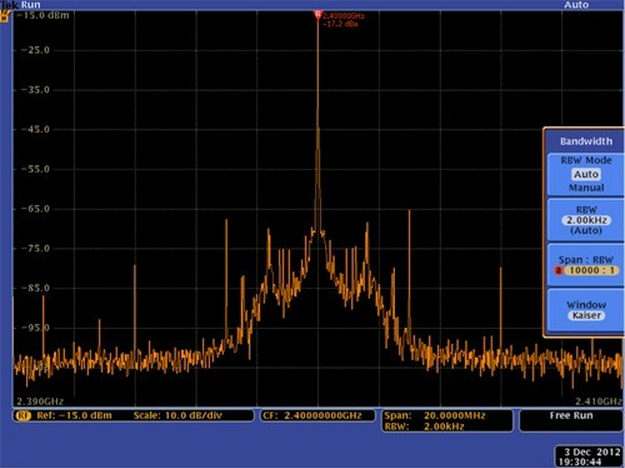Screen dimensions: 625x468
Task: Click the Free Run trigger readout
Action: click(571, 421)
